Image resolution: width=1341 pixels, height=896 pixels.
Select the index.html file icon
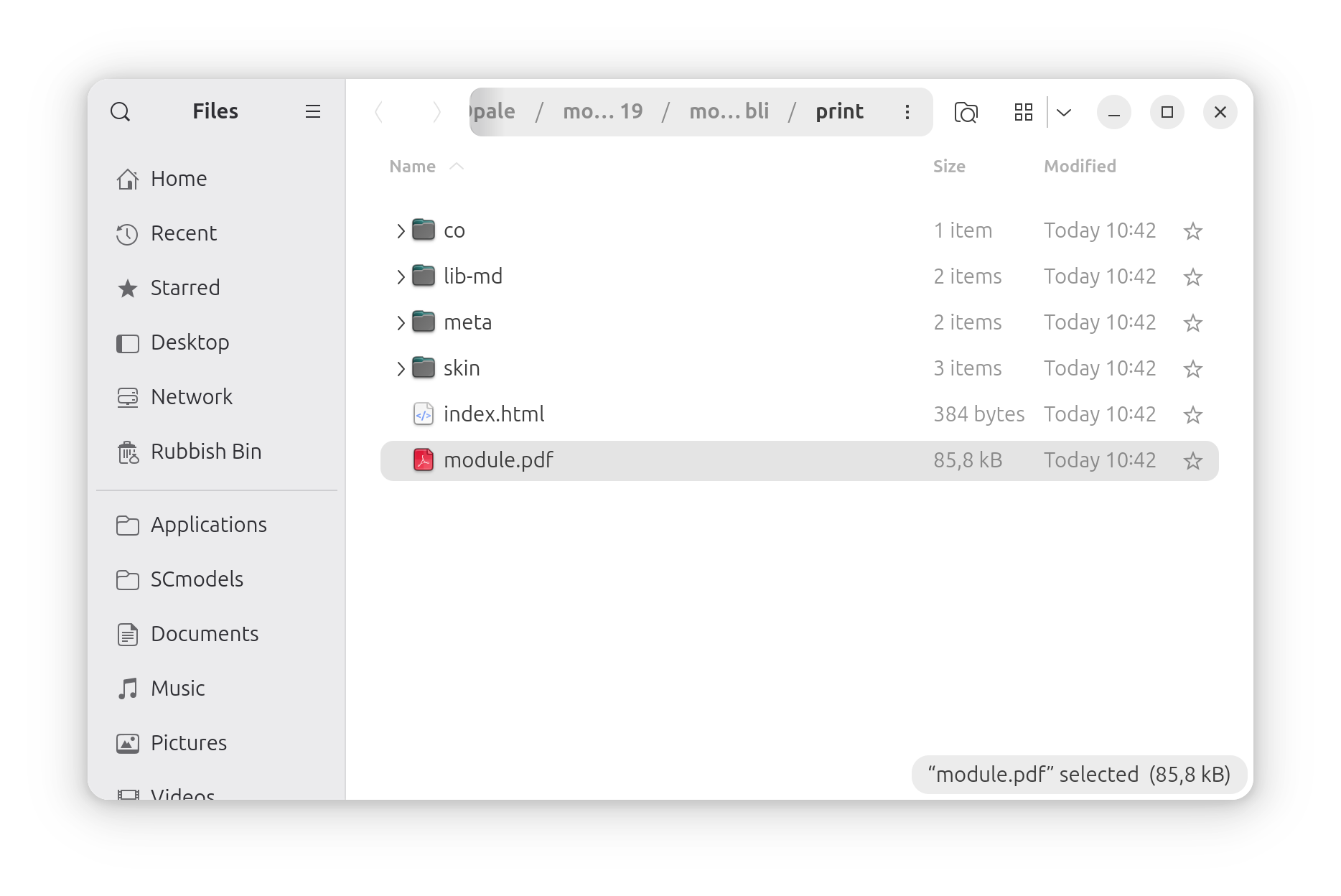(424, 414)
